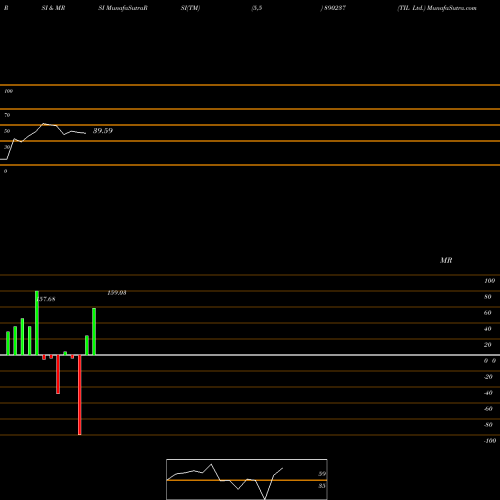Viewport: 500px width, 500px height.
Task: Click the RSI axis label 70
Action: pos(7,115)
